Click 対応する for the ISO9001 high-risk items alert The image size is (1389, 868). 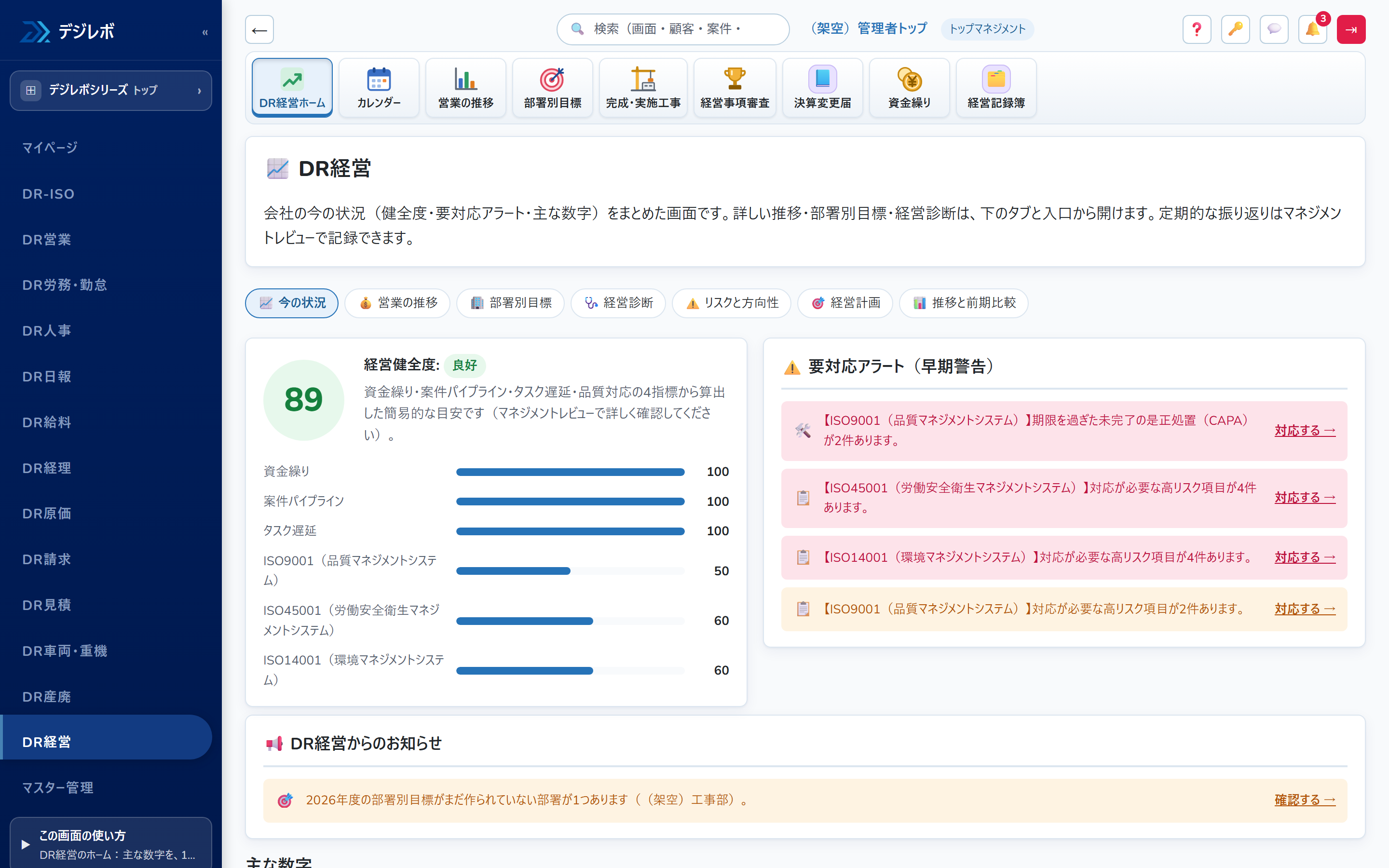1305,609
